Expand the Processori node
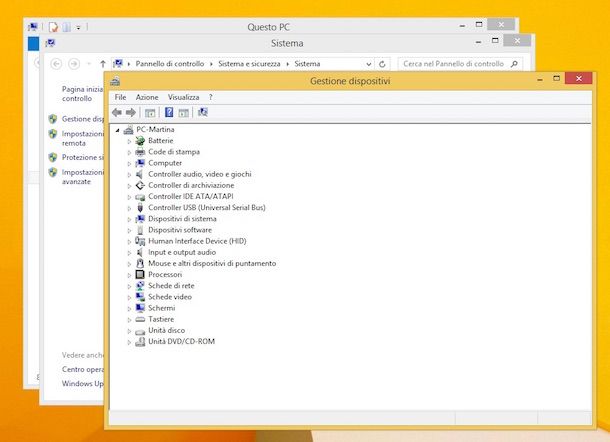The height and width of the screenshot is (442, 610). (129, 275)
